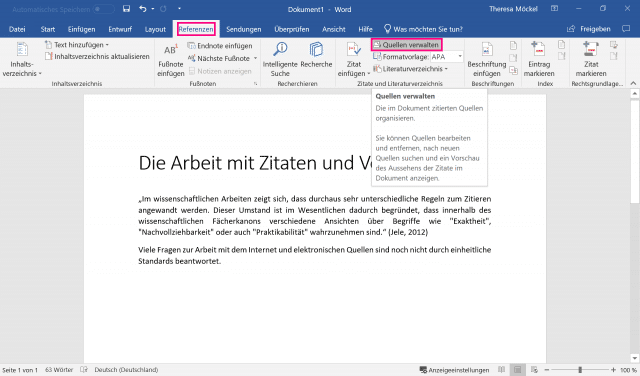Click the Redo icon in quick access toolbar
The height and width of the screenshot is (376, 640).
tap(163, 9)
